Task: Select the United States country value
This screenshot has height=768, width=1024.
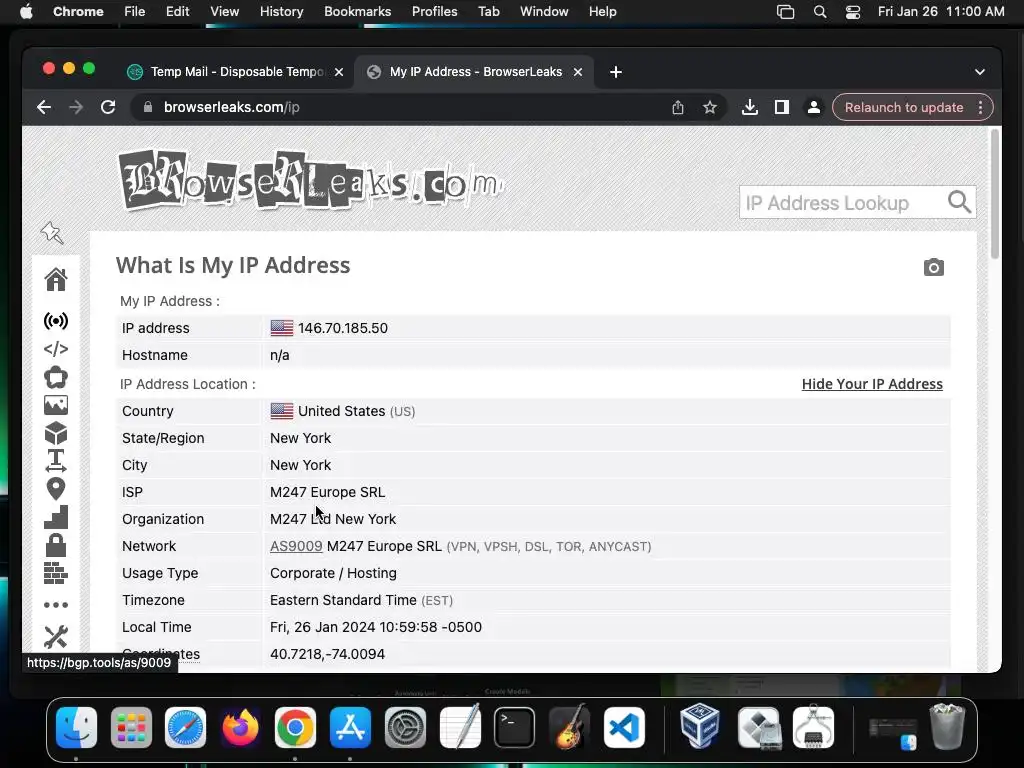Action: [x=342, y=411]
